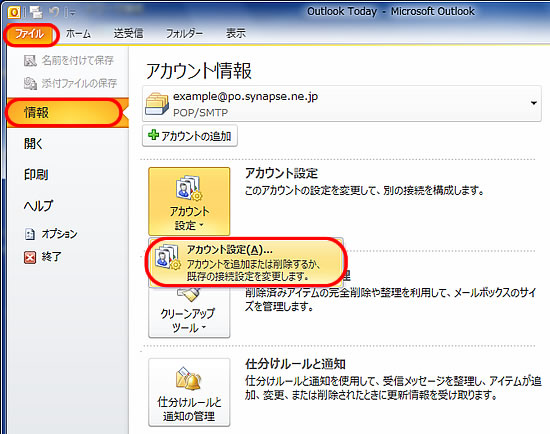Click the アカウント情報 heading
This screenshot has height=434, width=550.
pyautogui.click(x=199, y=71)
